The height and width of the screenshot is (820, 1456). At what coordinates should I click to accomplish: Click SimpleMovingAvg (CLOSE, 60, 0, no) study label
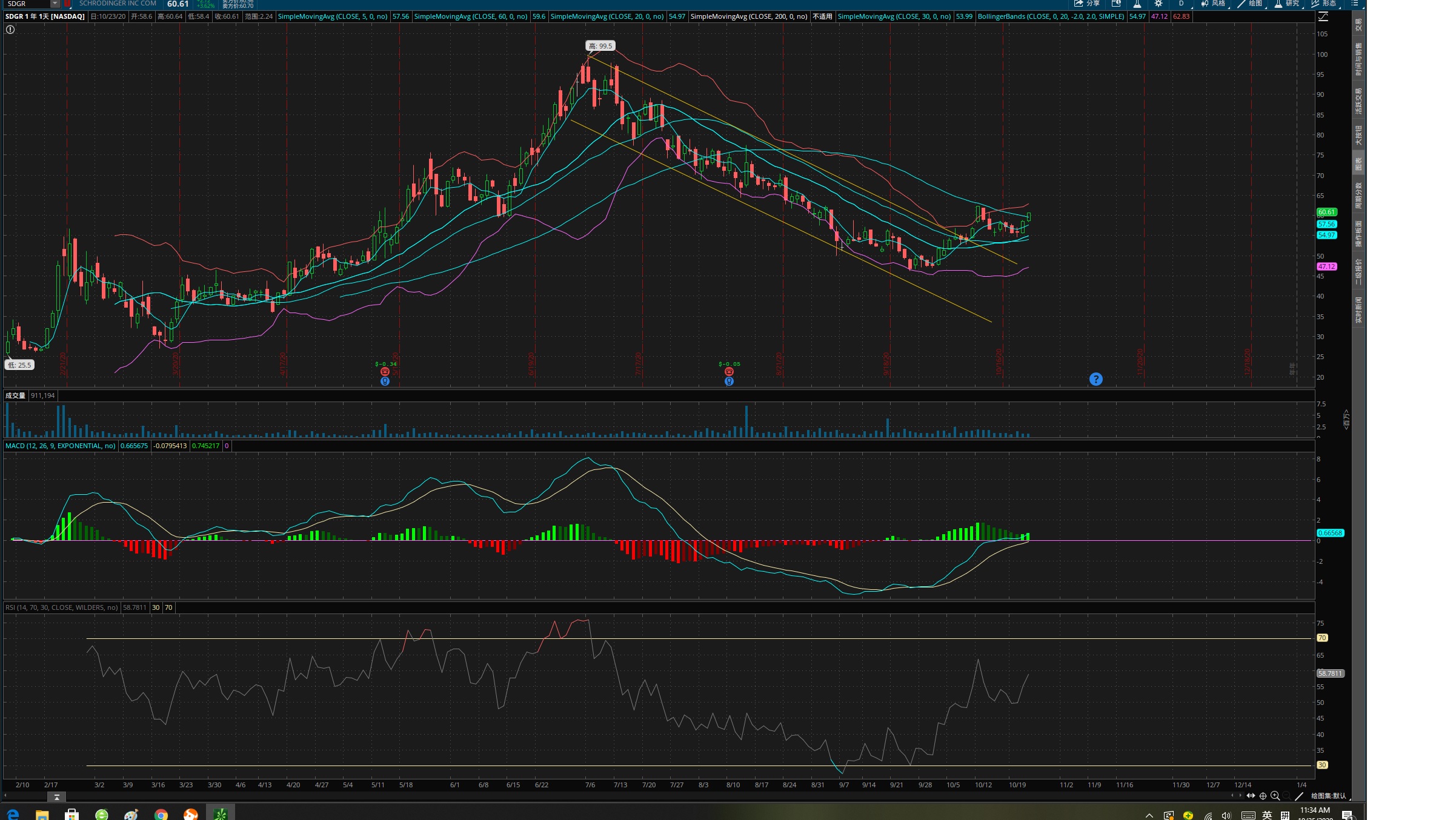click(x=471, y=16)
